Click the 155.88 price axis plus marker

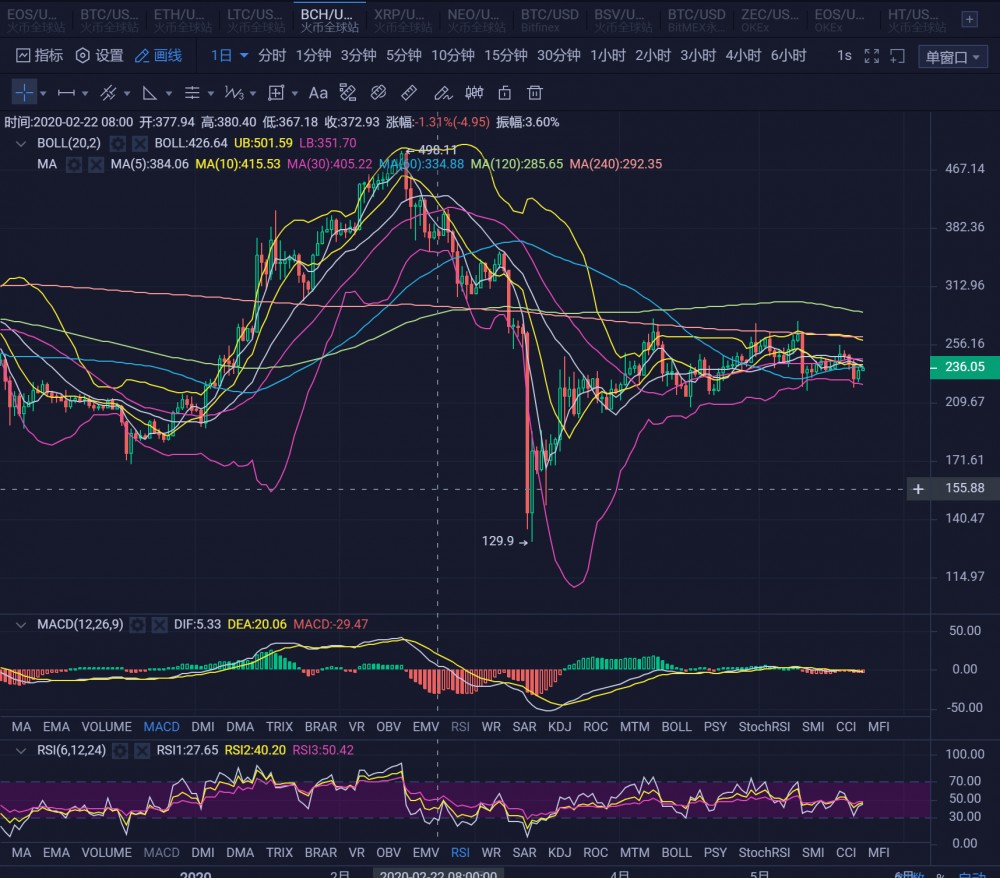coord(918,488)
